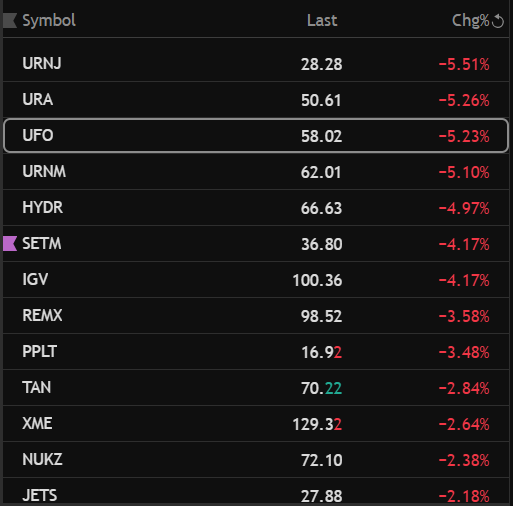Select the REMX row
This screenshot has height=506, width=513.
256,315
